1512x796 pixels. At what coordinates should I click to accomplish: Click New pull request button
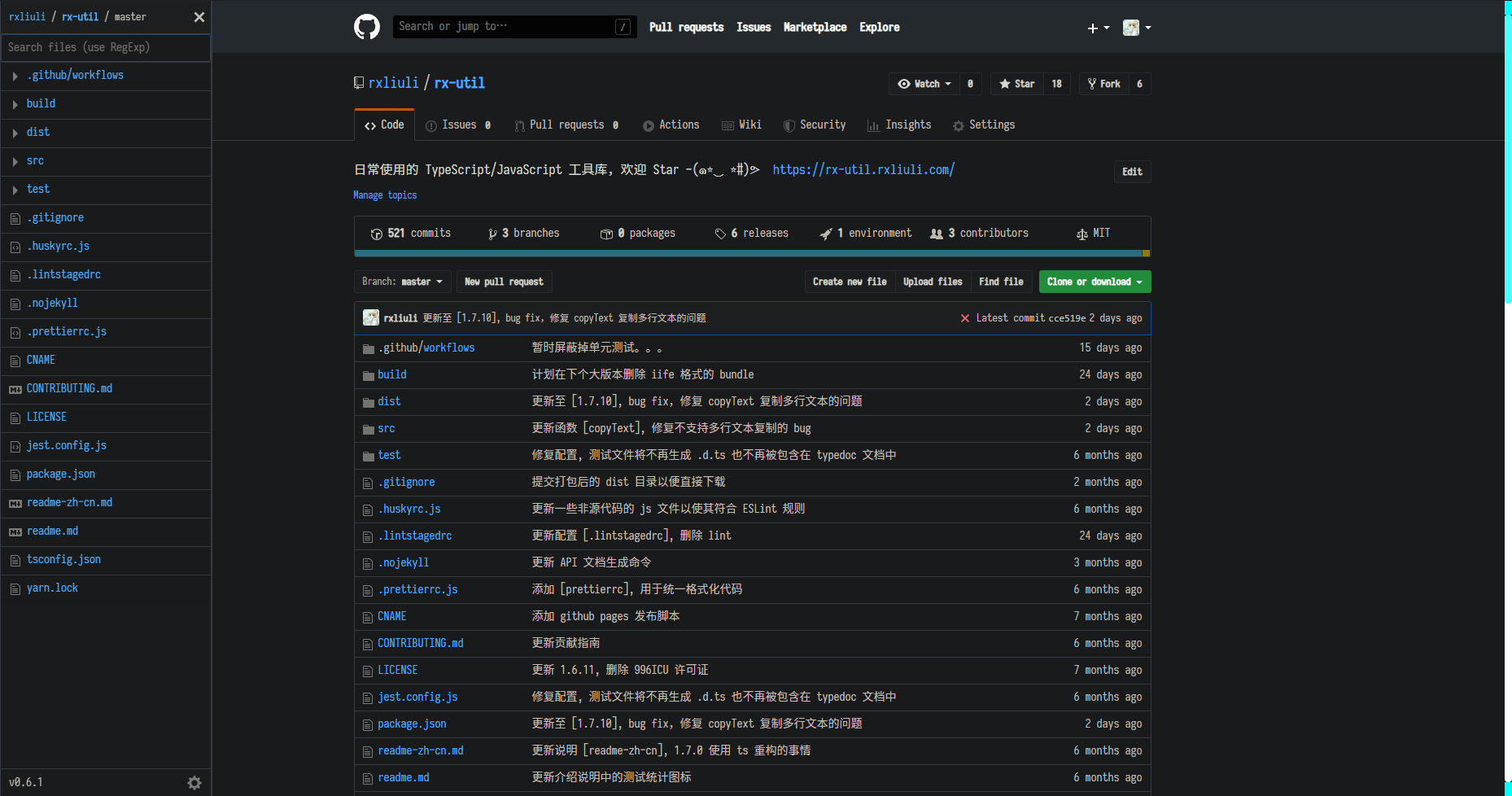504,282
